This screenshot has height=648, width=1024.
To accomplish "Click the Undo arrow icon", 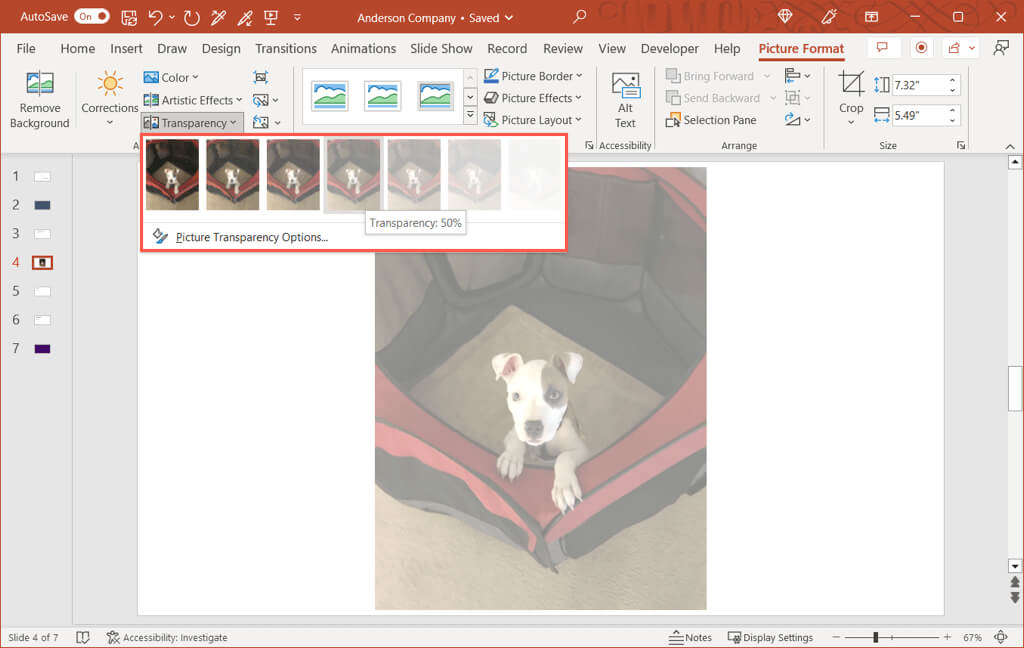I will click(155, 17).
